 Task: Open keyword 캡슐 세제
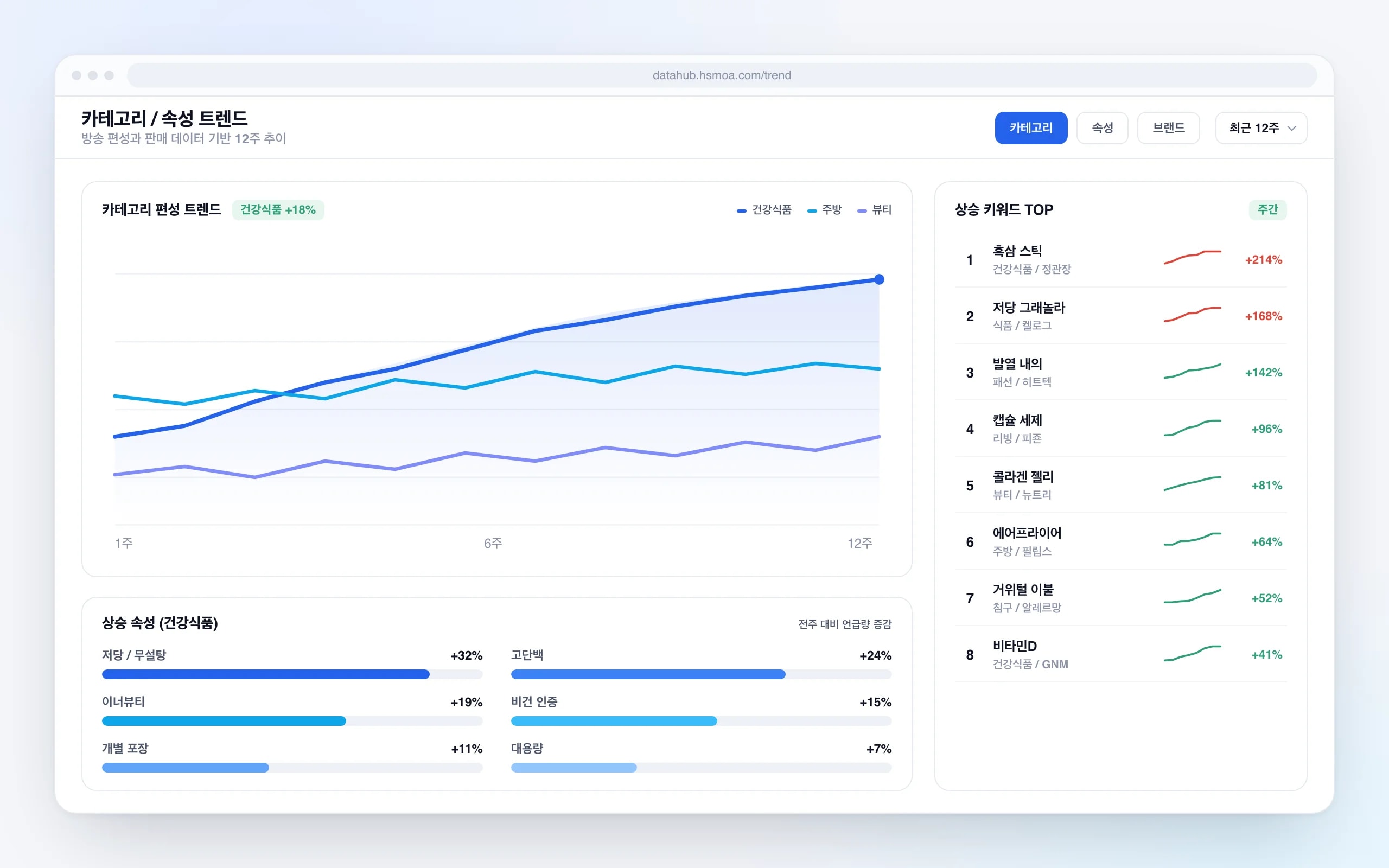click(1120, 429)
